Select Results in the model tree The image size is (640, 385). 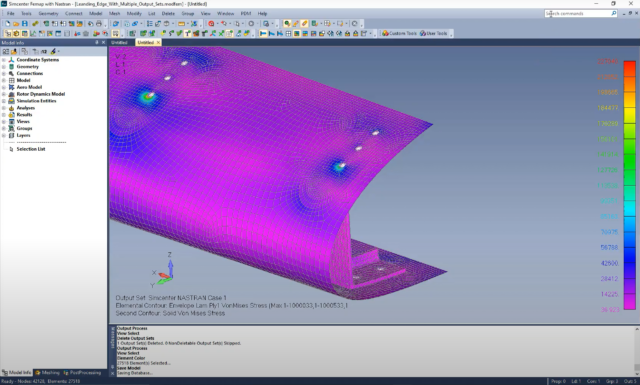click(24, 115)
